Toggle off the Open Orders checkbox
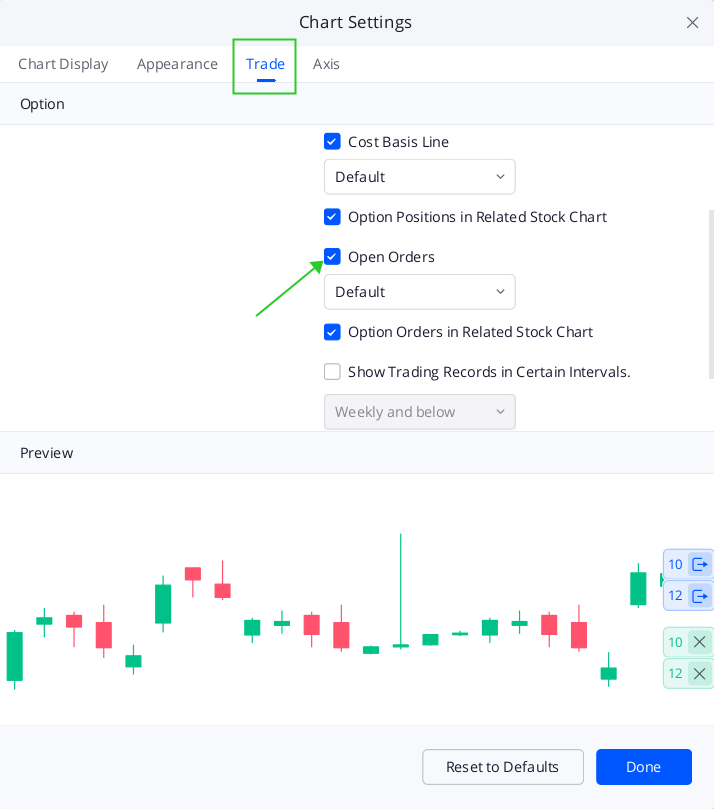 332,257
